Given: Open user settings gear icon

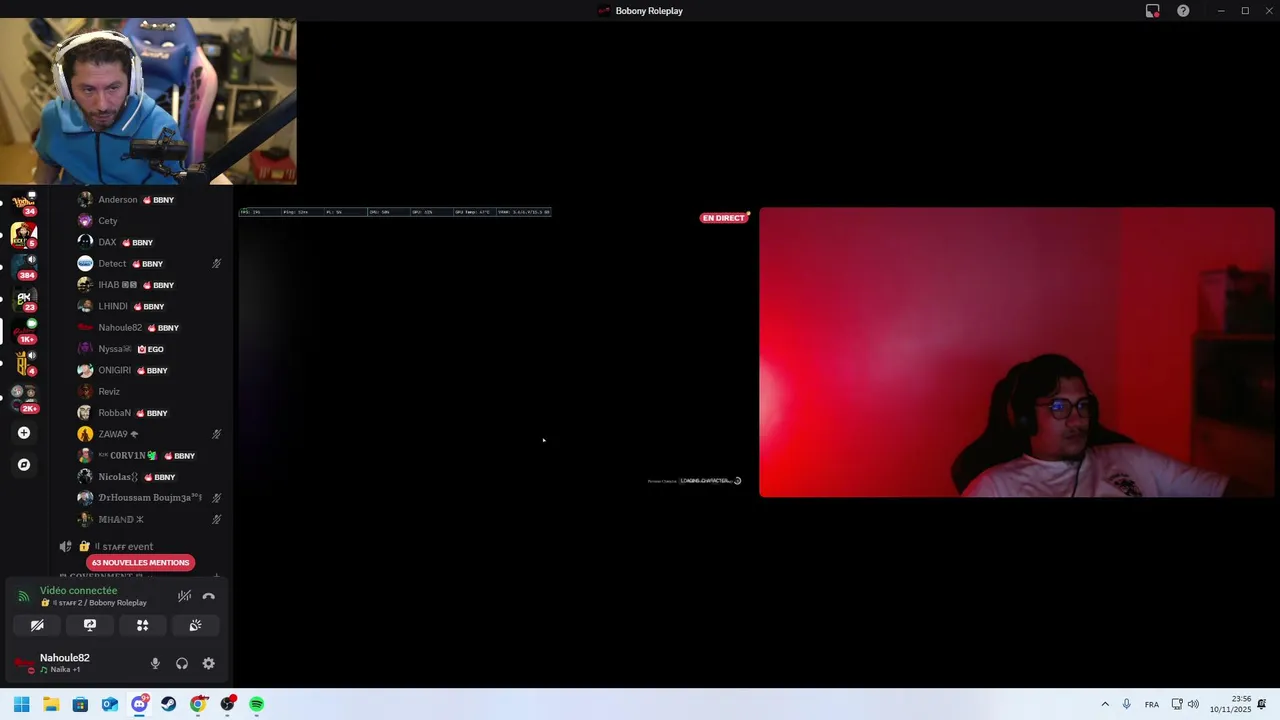Looking at the screenshot, I should pos(209,663).
